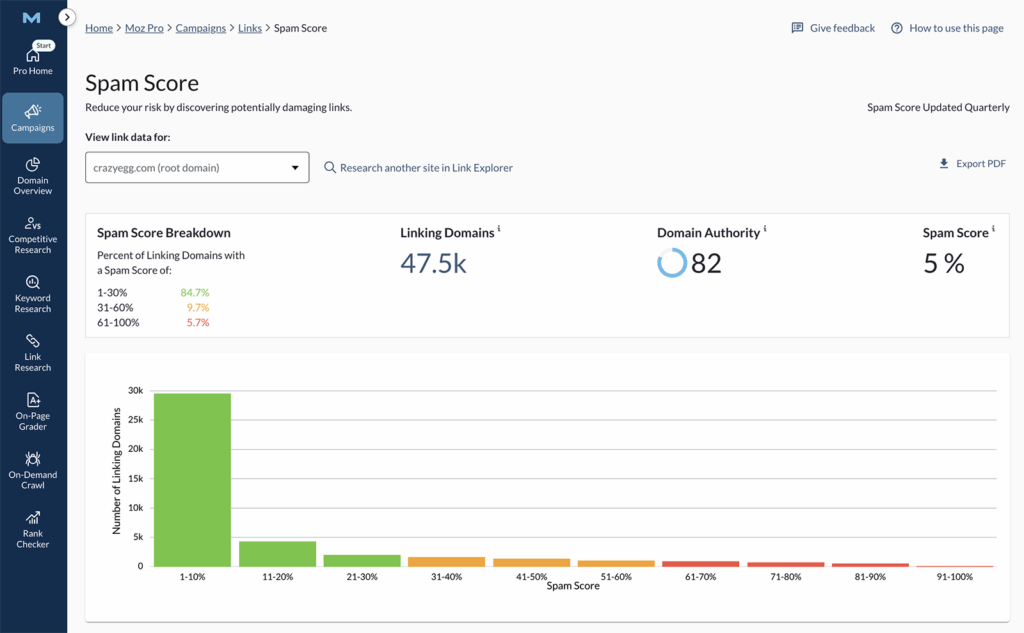Open the Link Research tool
Viewport: 1024px width, 633px height.
pos(33,352)
